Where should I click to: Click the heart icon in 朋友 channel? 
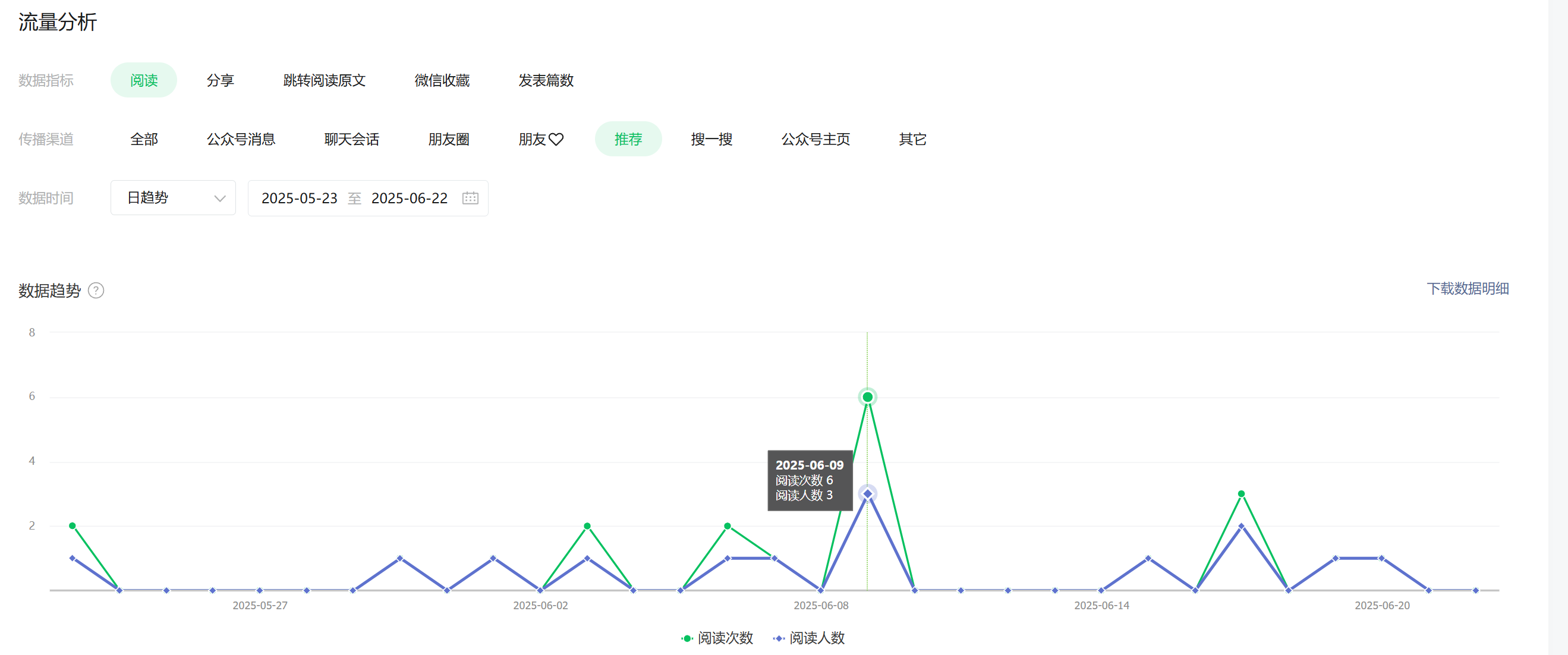pos(556,140)
